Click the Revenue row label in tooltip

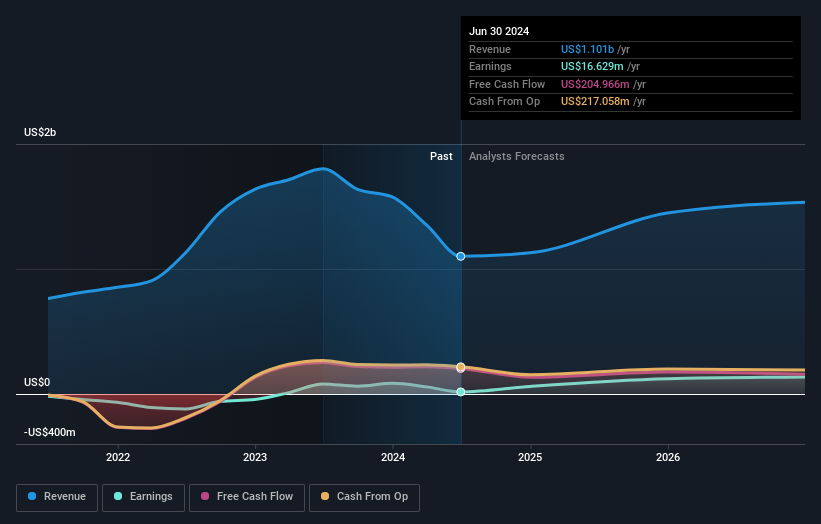[x=490, y=49]
